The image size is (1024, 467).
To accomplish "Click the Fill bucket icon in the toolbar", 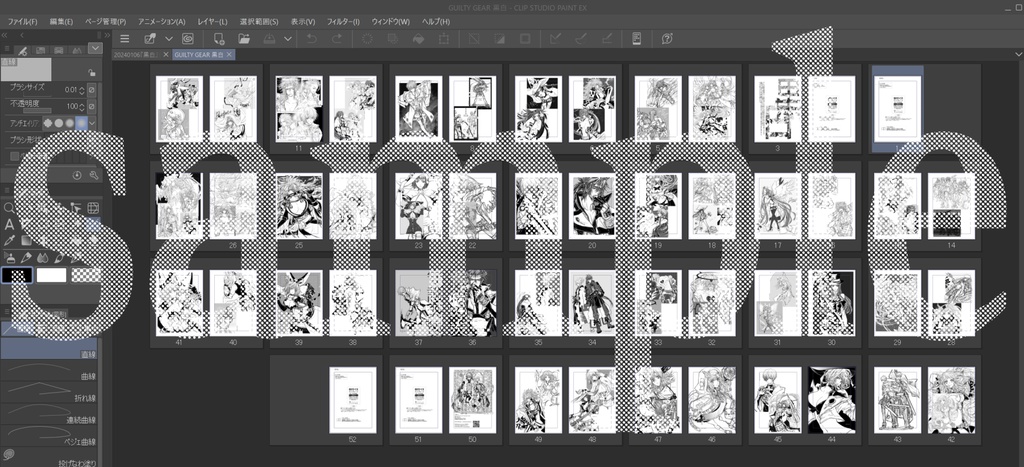I will (419, 39).
